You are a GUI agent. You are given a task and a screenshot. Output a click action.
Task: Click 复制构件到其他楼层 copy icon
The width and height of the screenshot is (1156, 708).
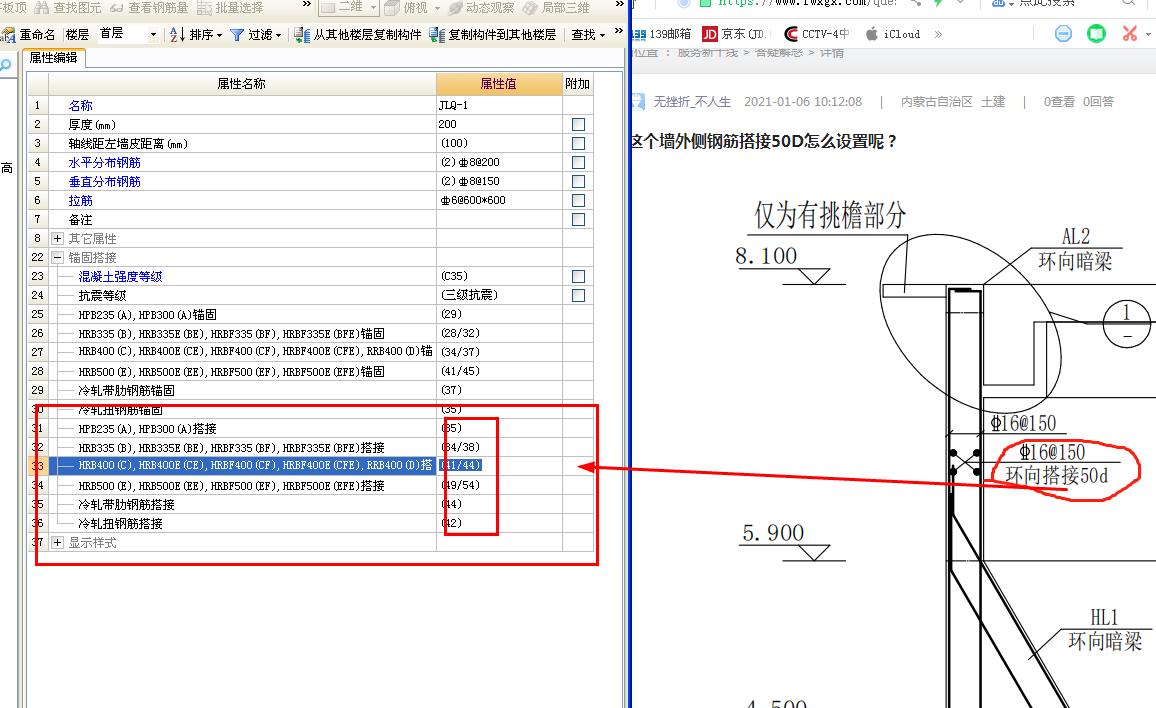[436, 35]
